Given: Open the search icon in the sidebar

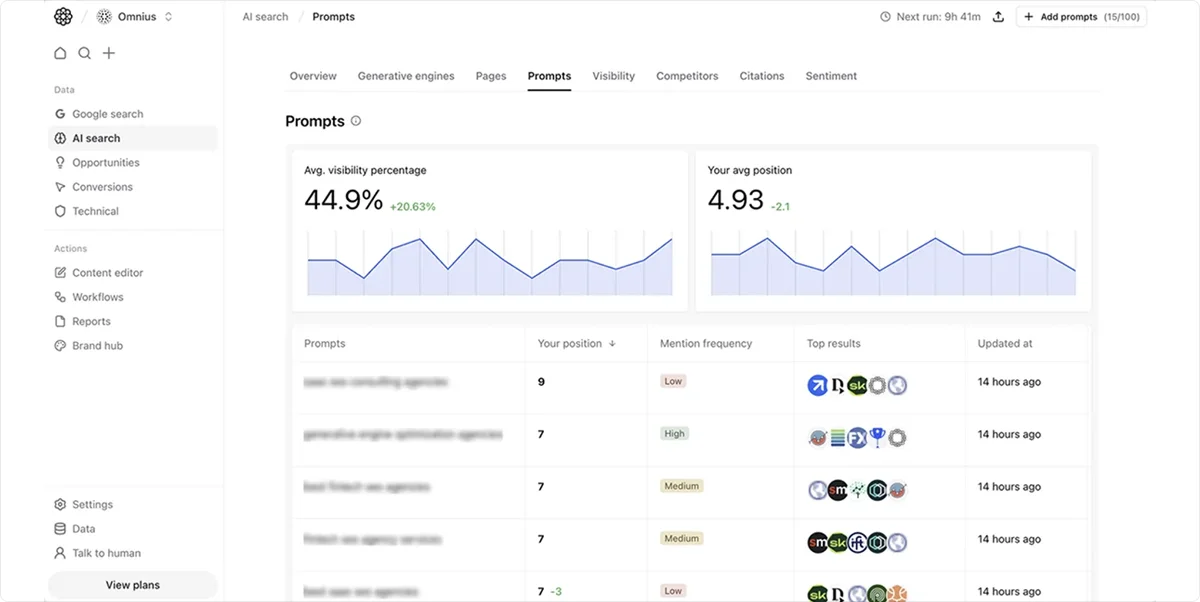Looking at the screenshot, I should [85, 52].
